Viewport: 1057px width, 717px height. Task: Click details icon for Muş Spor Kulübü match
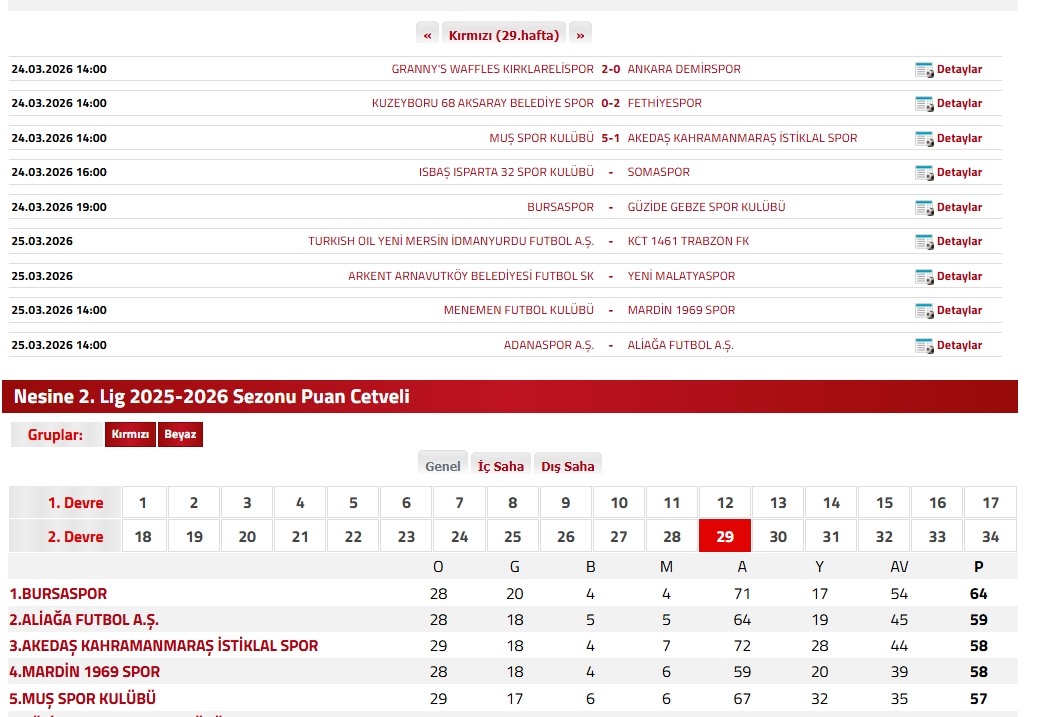[x=924, y=139]
